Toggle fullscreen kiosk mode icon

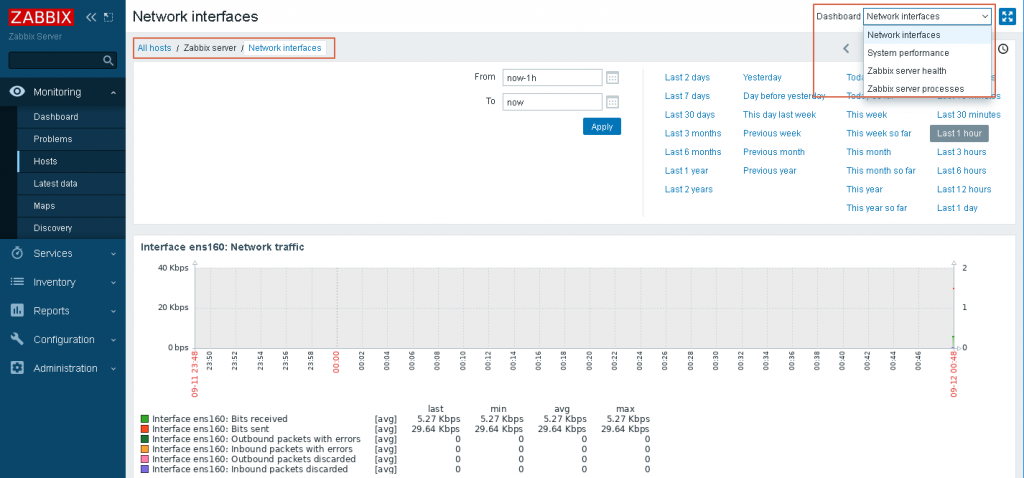coord(1006,16)
